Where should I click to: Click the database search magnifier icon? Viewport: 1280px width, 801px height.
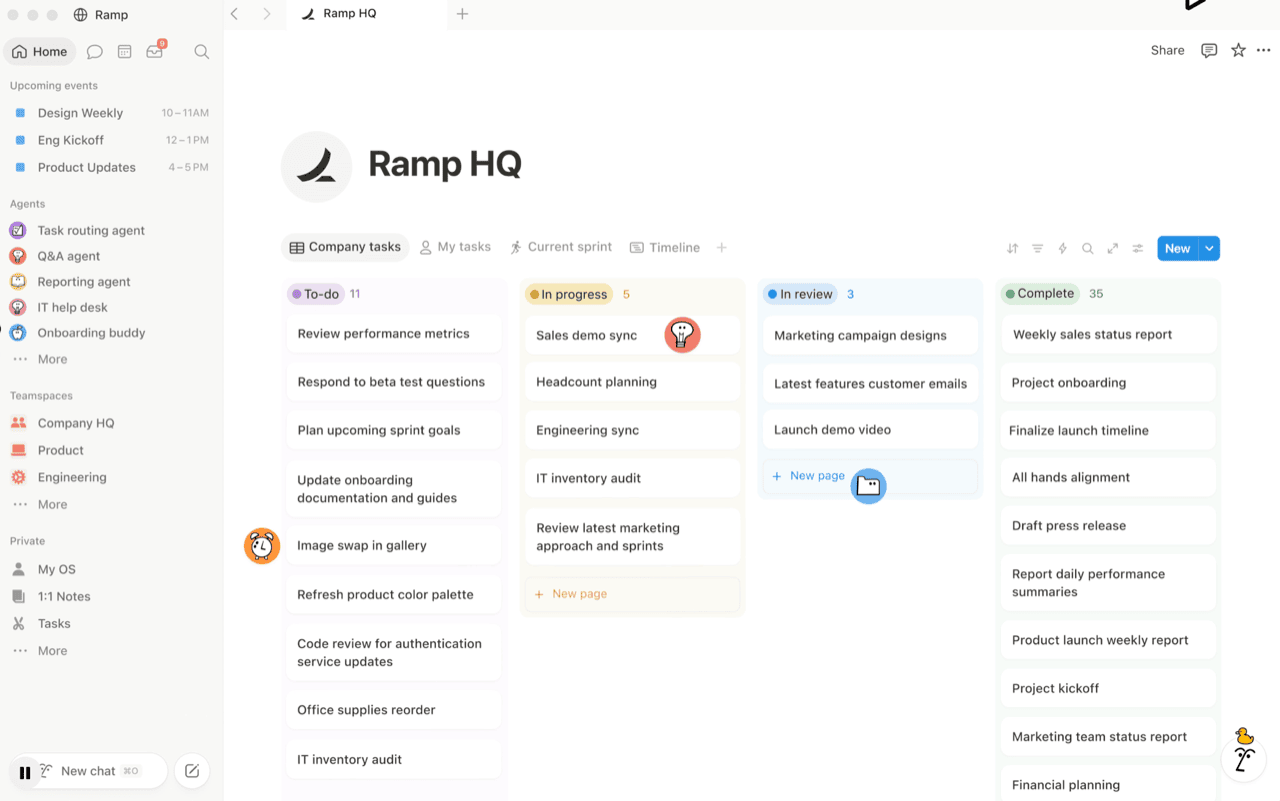click(1087, 248)
